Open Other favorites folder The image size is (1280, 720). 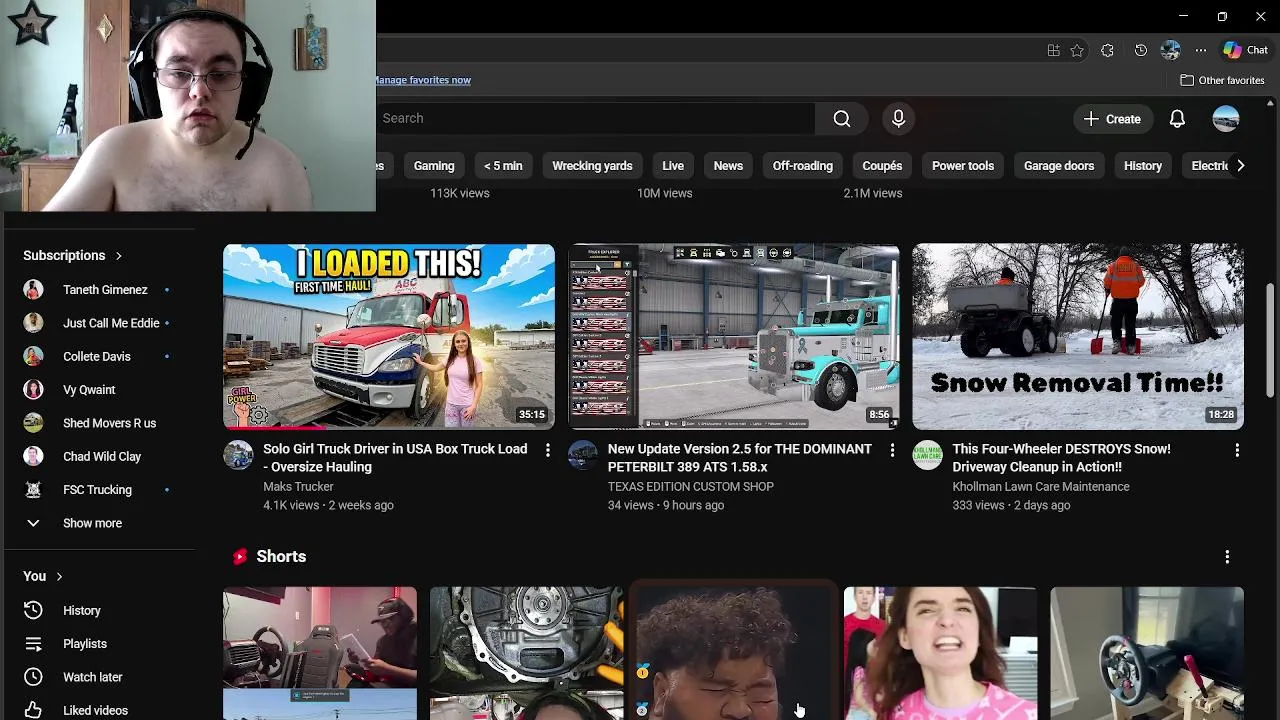click(x=1222, y=80)
